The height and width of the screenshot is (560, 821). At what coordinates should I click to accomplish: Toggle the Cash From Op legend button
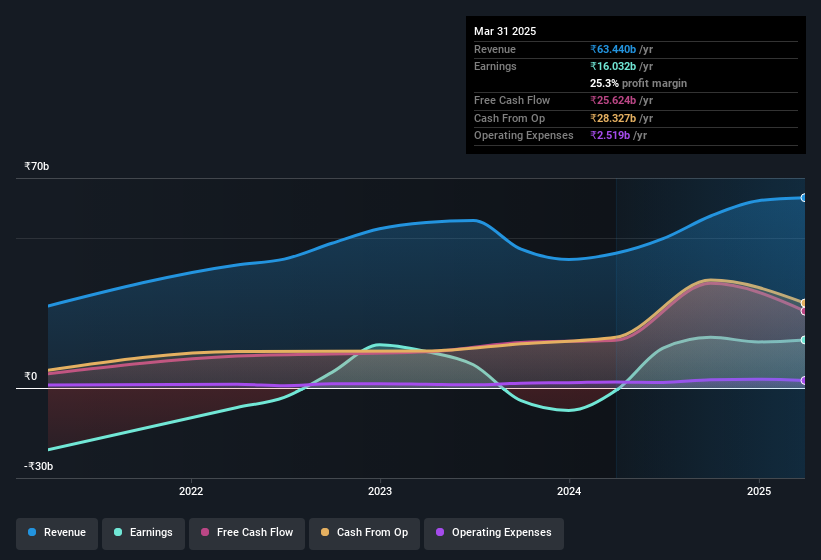pyautogui.click(x=364, y=533)
